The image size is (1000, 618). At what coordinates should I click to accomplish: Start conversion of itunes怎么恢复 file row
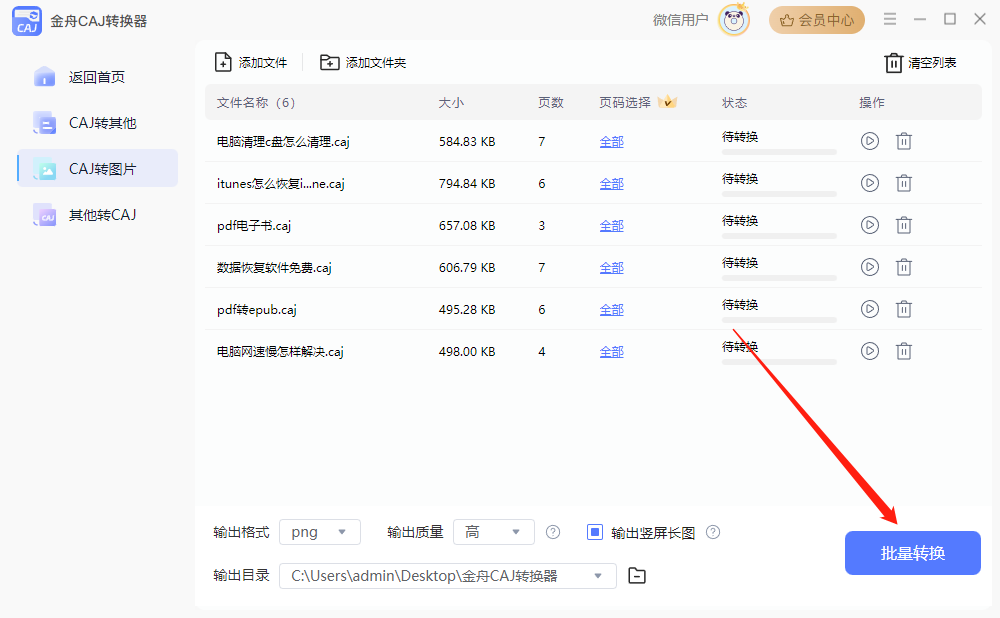[x=869, y=183]
